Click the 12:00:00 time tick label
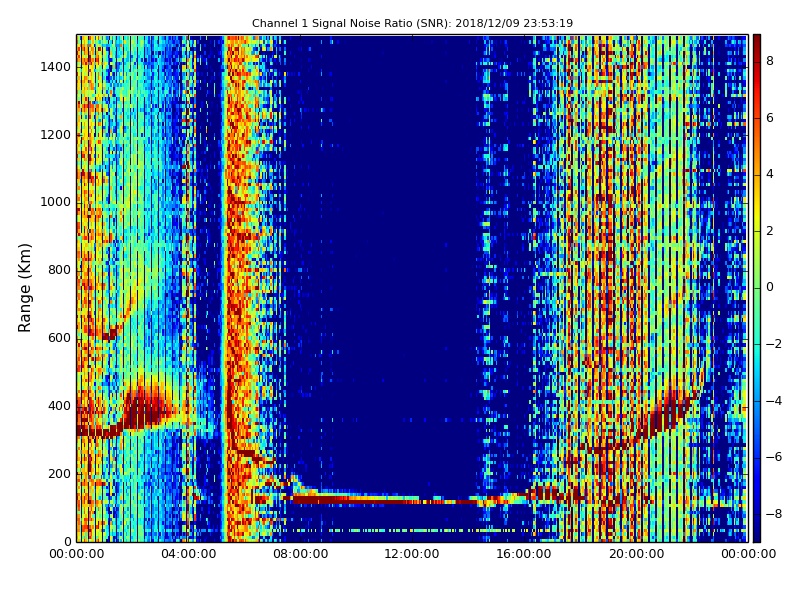800x600 pixels. coord(412,554)
